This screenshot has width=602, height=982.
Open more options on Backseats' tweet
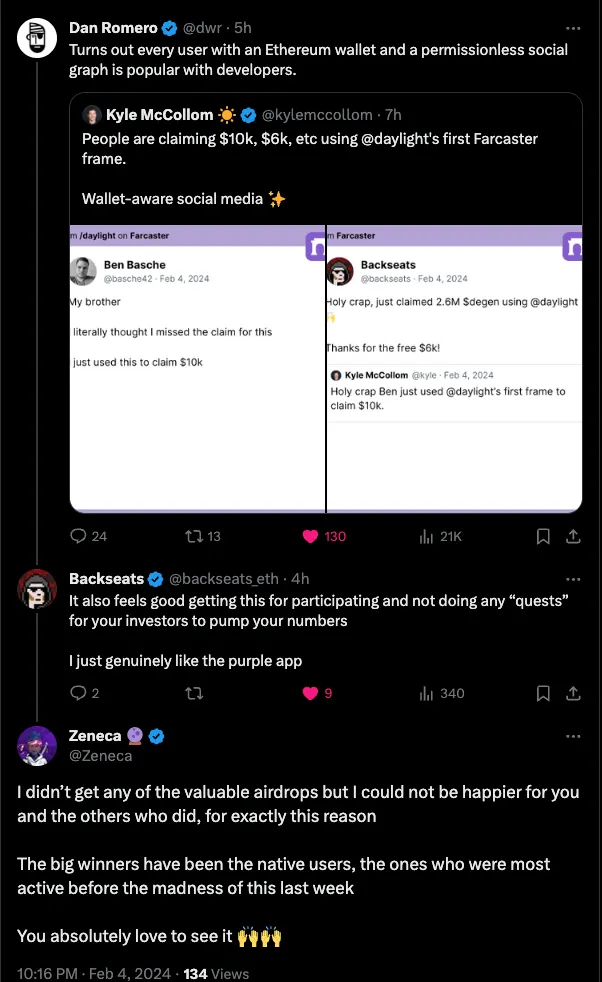(573, 579)
